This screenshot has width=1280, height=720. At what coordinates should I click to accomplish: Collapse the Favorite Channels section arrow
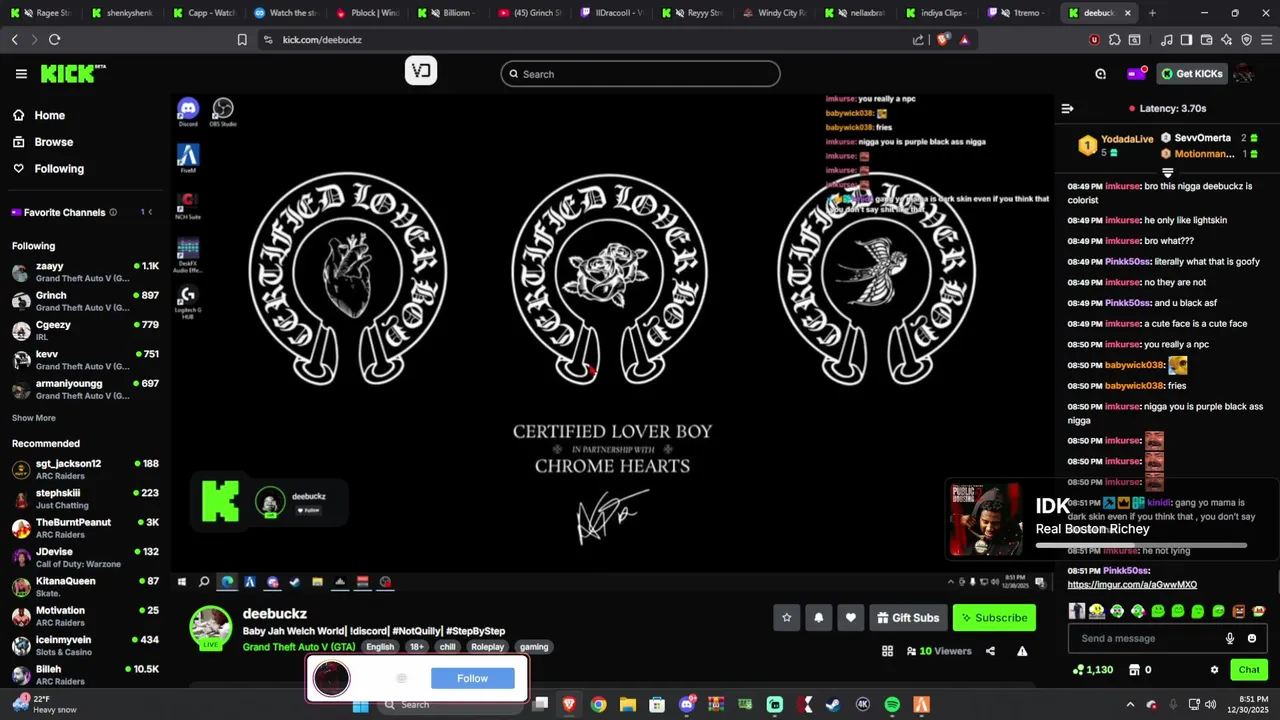point(150,212)
